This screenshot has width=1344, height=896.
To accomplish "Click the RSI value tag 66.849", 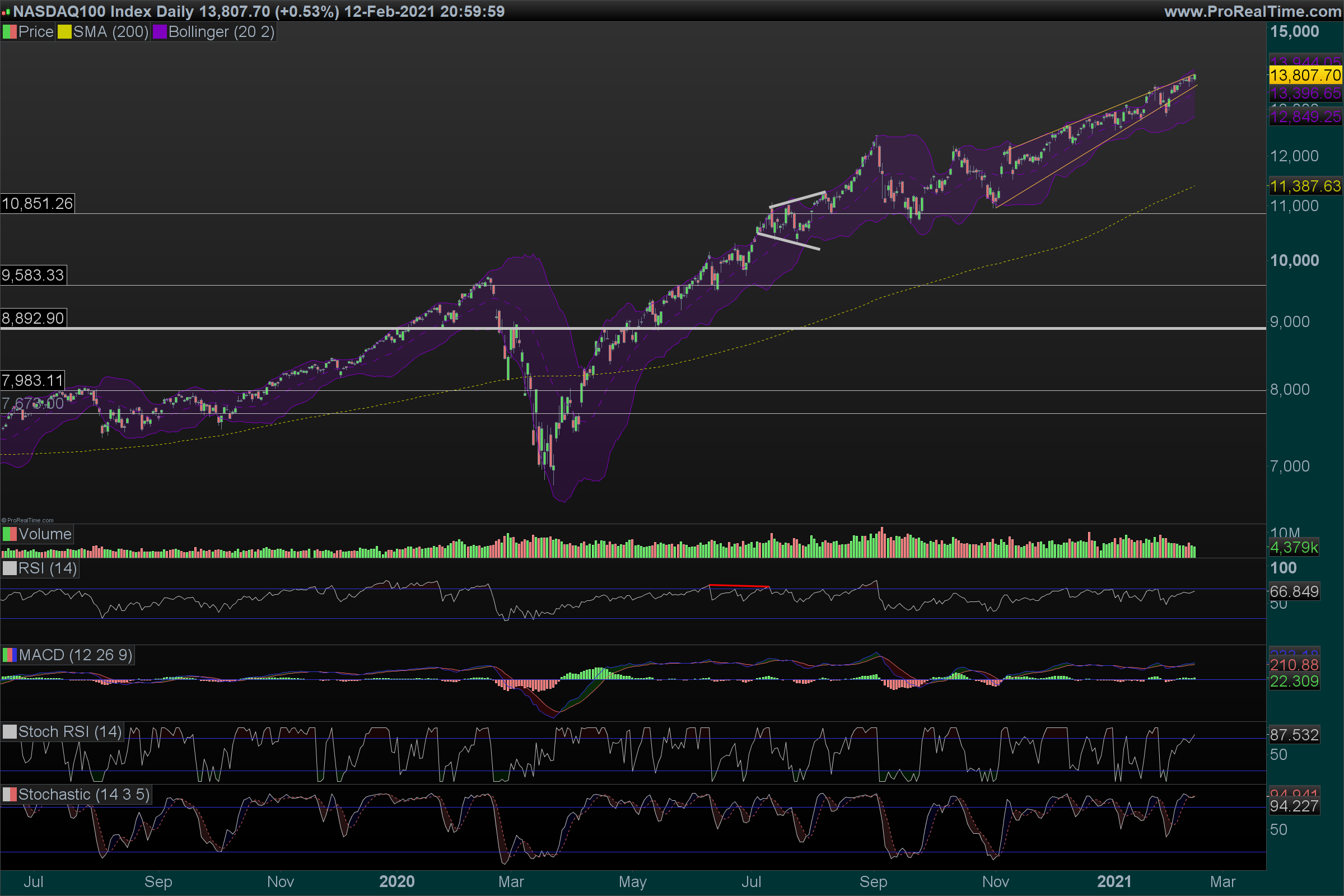I will (1294, 591).
